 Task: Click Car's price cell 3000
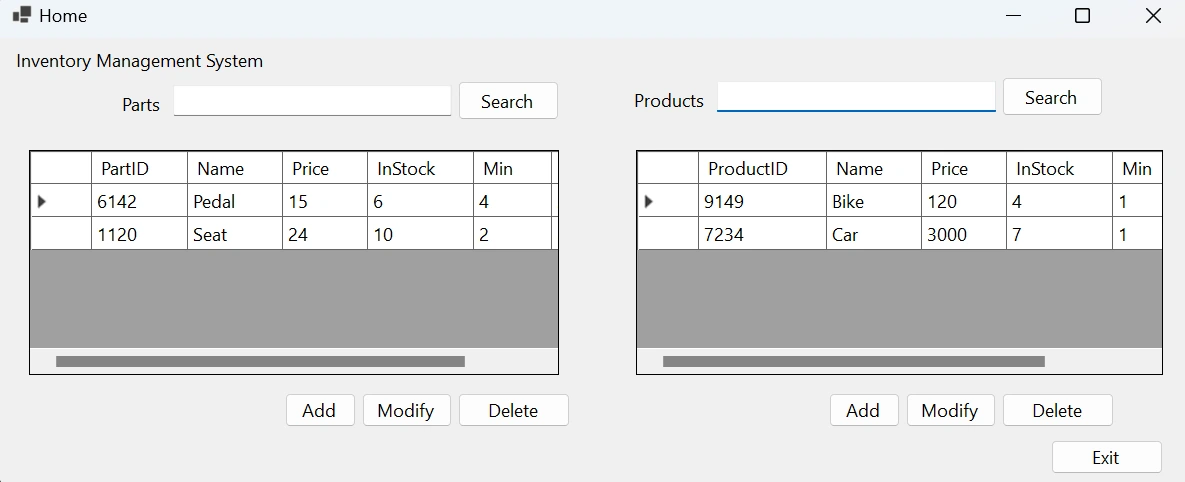point(964,233)
